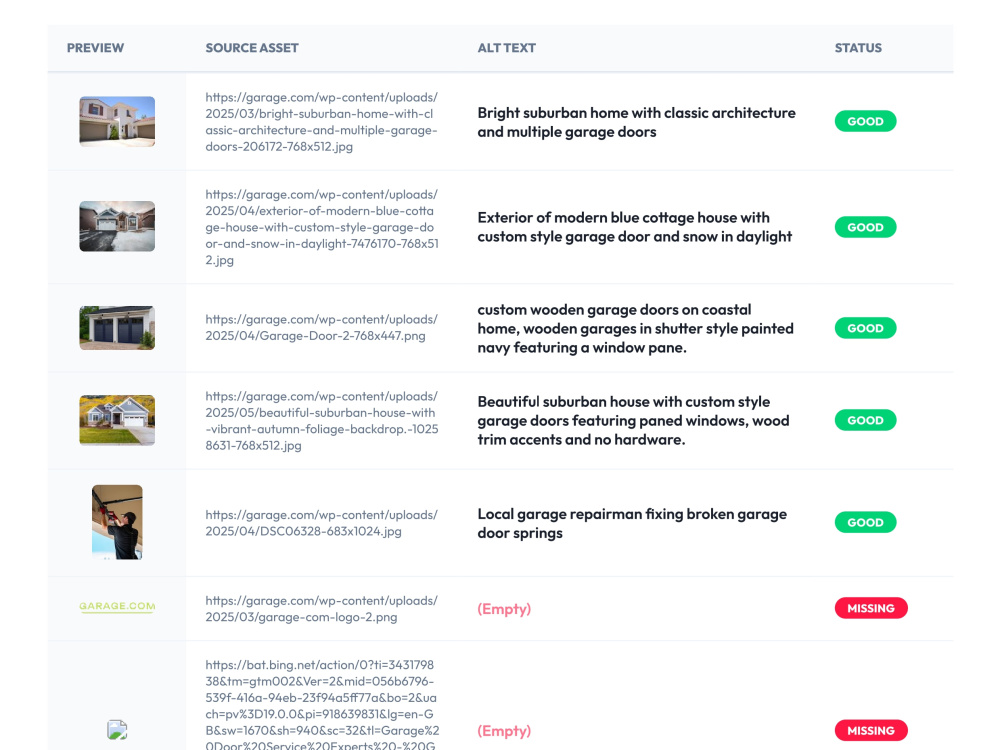The width and height of the screenshot is (1000, 750).
Task: Open the bat.bing.net action source URL
Action: click(322, 705)
